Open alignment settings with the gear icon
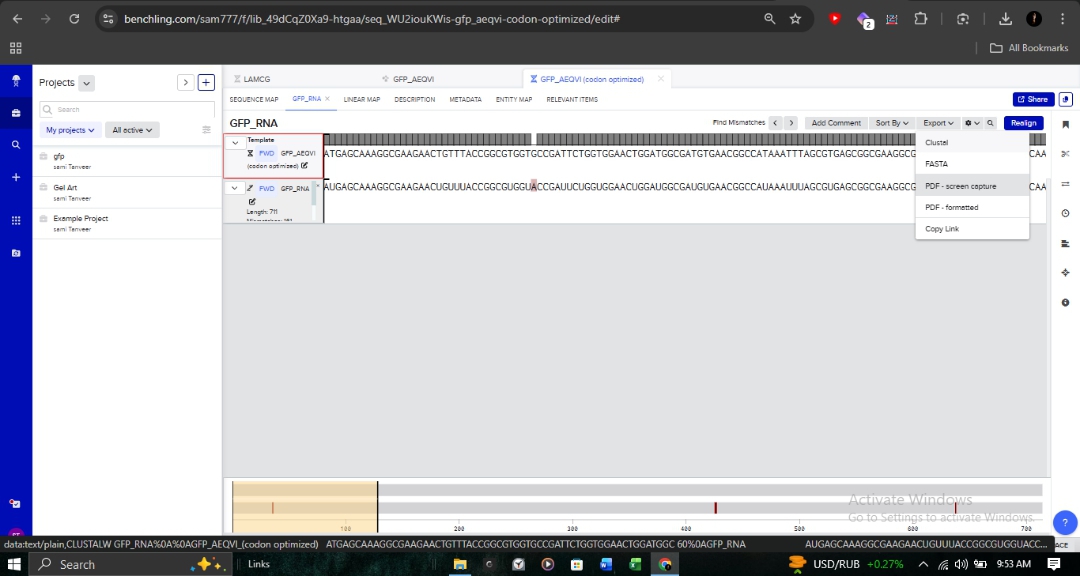1080x576 pixels. pyautogui.click(x=967, y=122)
